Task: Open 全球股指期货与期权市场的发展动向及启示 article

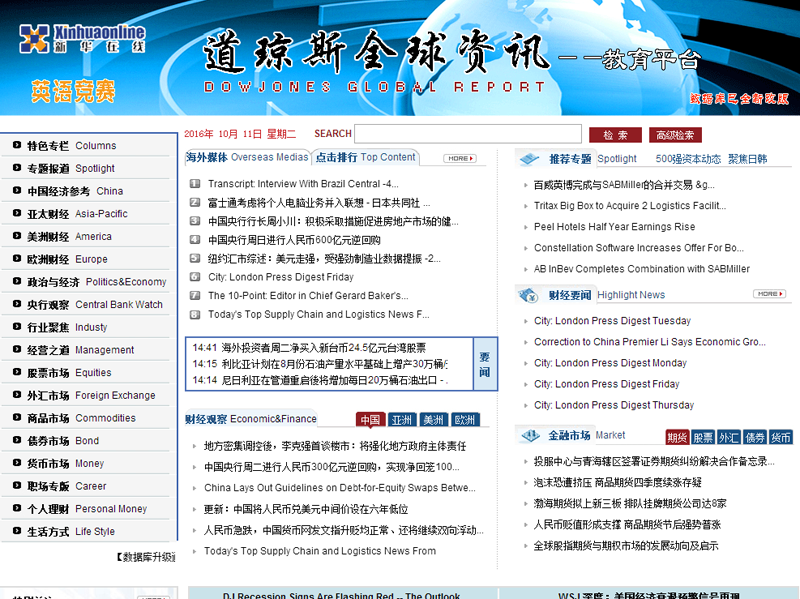Action: (626, 546)
